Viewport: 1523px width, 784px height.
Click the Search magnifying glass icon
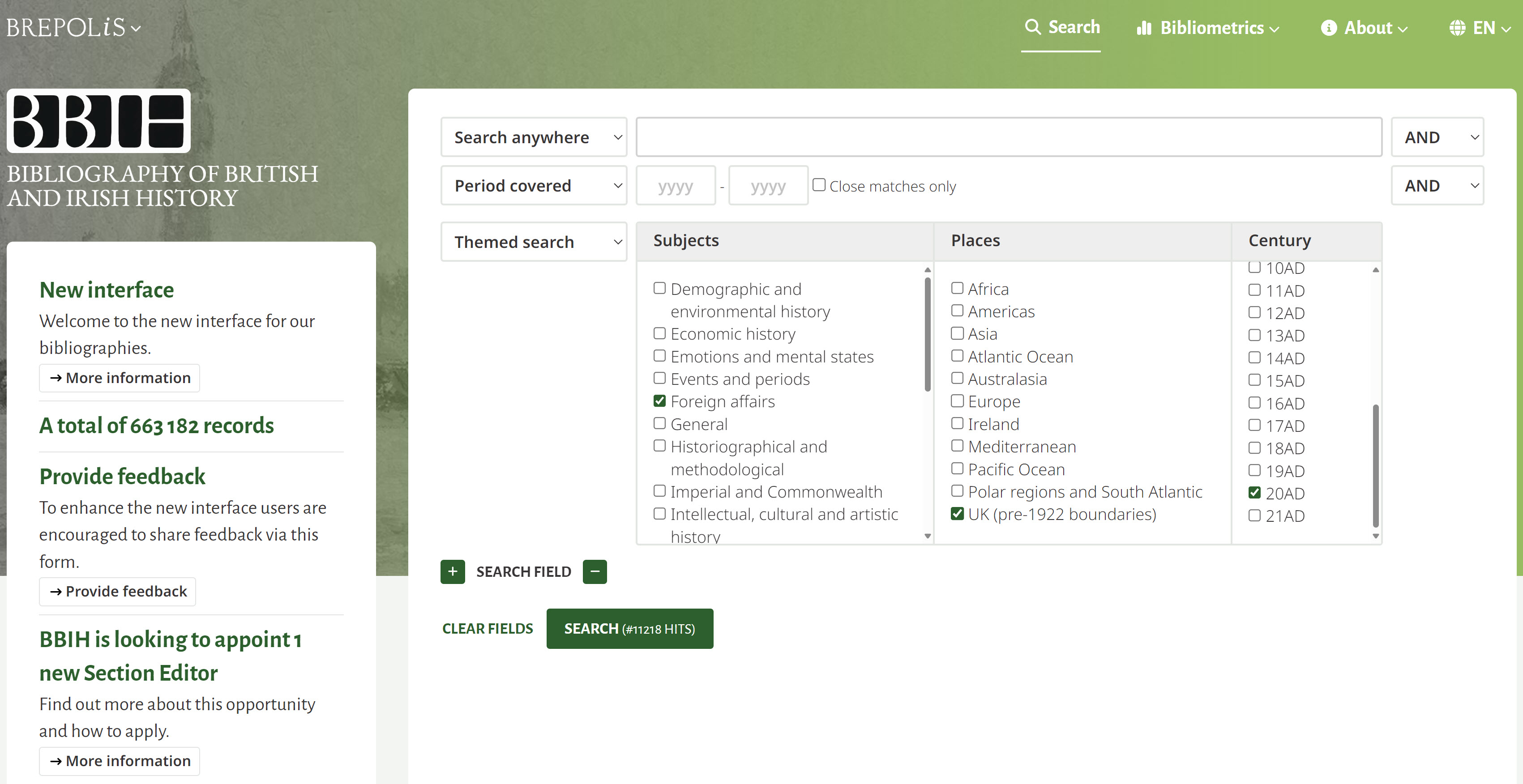click(x=1033, y=26)
